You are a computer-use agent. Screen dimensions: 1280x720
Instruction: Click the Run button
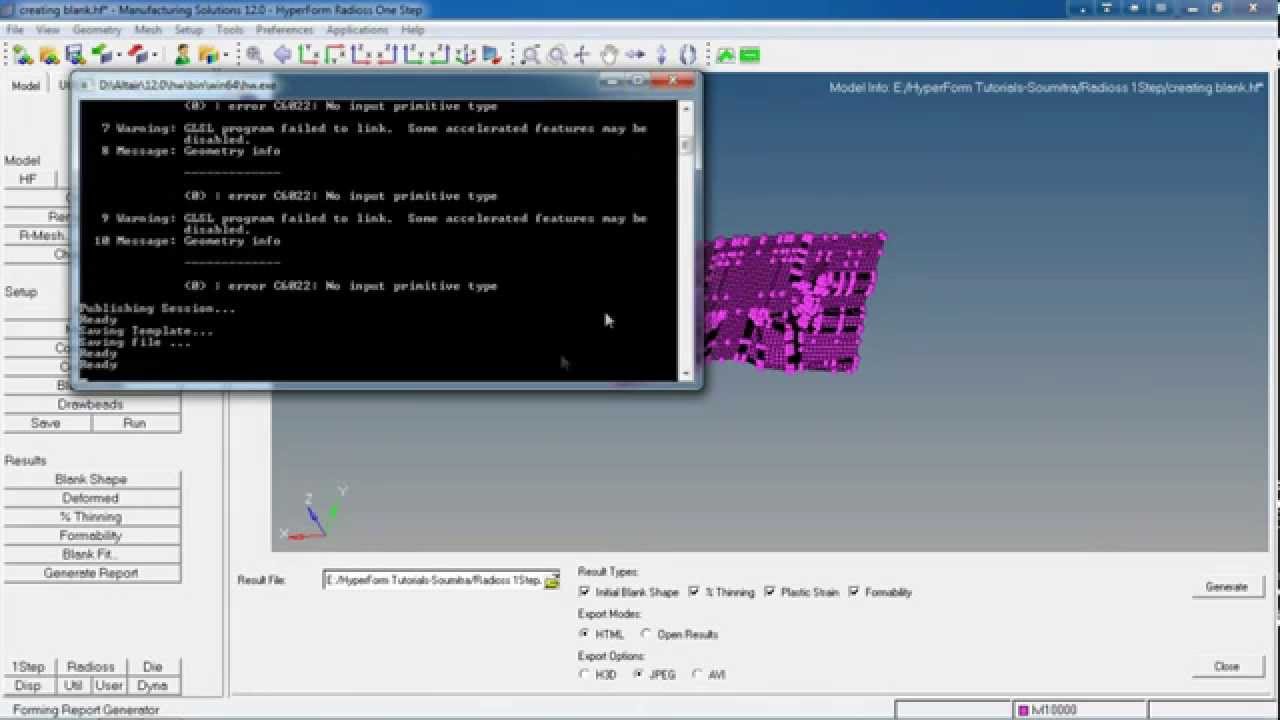[135, 423]
